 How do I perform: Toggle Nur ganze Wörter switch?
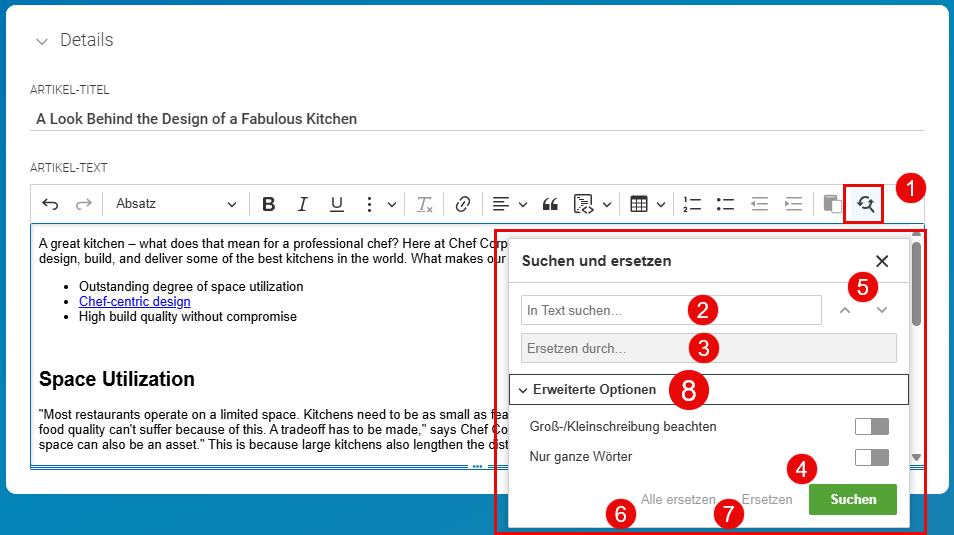(x=872, y=457)
